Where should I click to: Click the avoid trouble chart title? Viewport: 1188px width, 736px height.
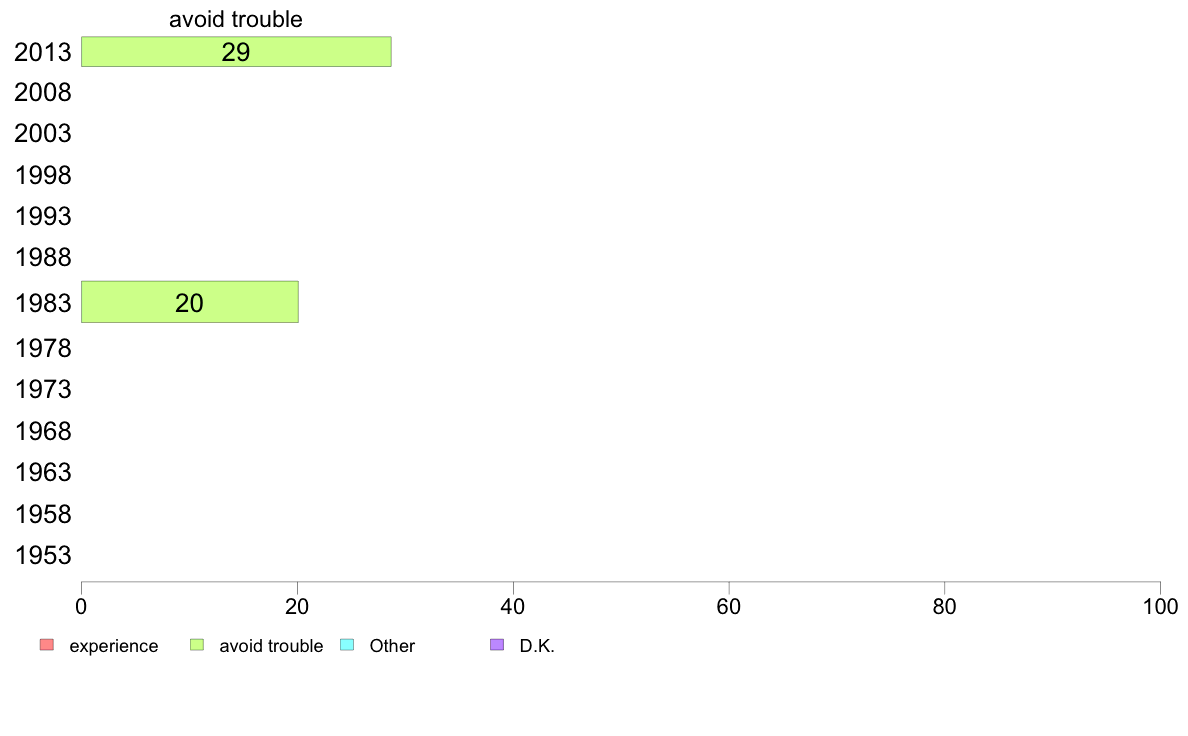pos(236,19)
